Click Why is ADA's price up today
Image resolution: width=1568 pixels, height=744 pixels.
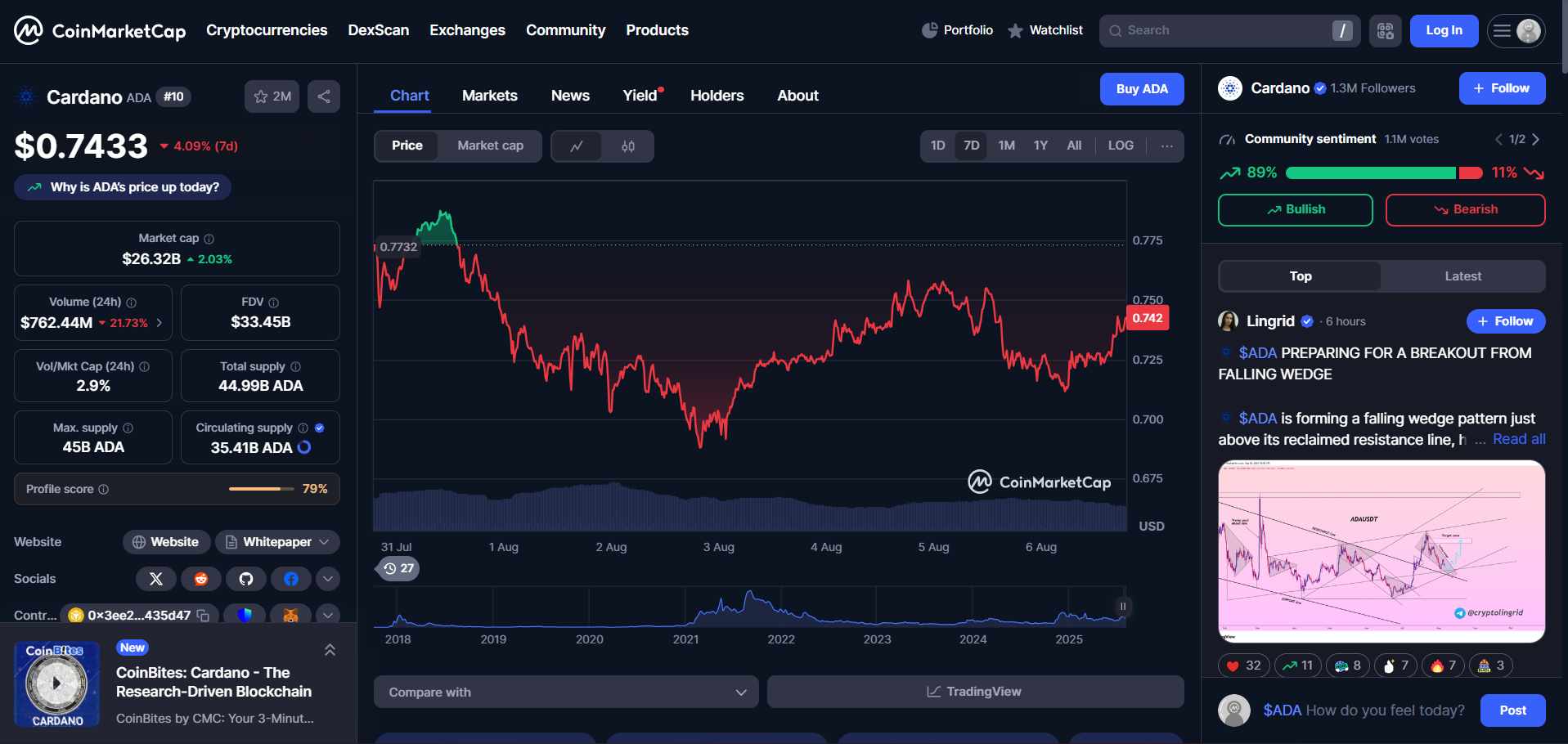[x=123, y=187]
